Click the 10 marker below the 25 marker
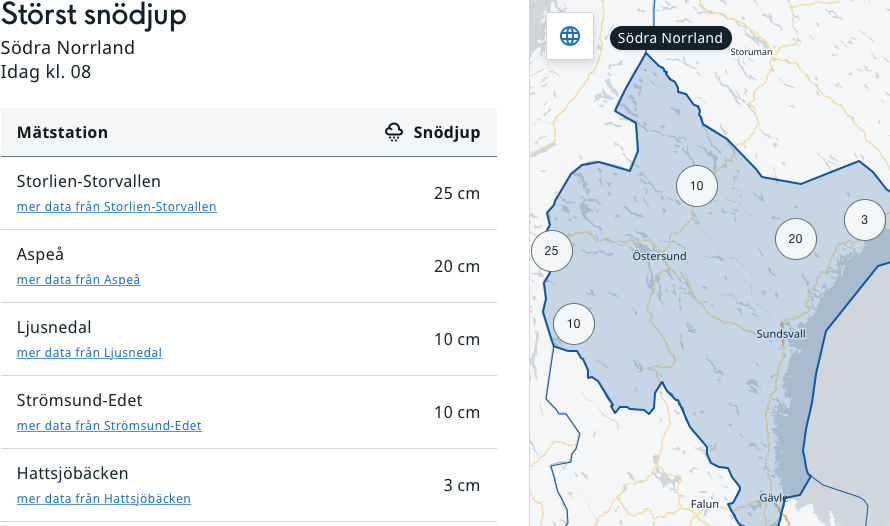The height and width of the screenshot is (526, 890). coord(573,324)
